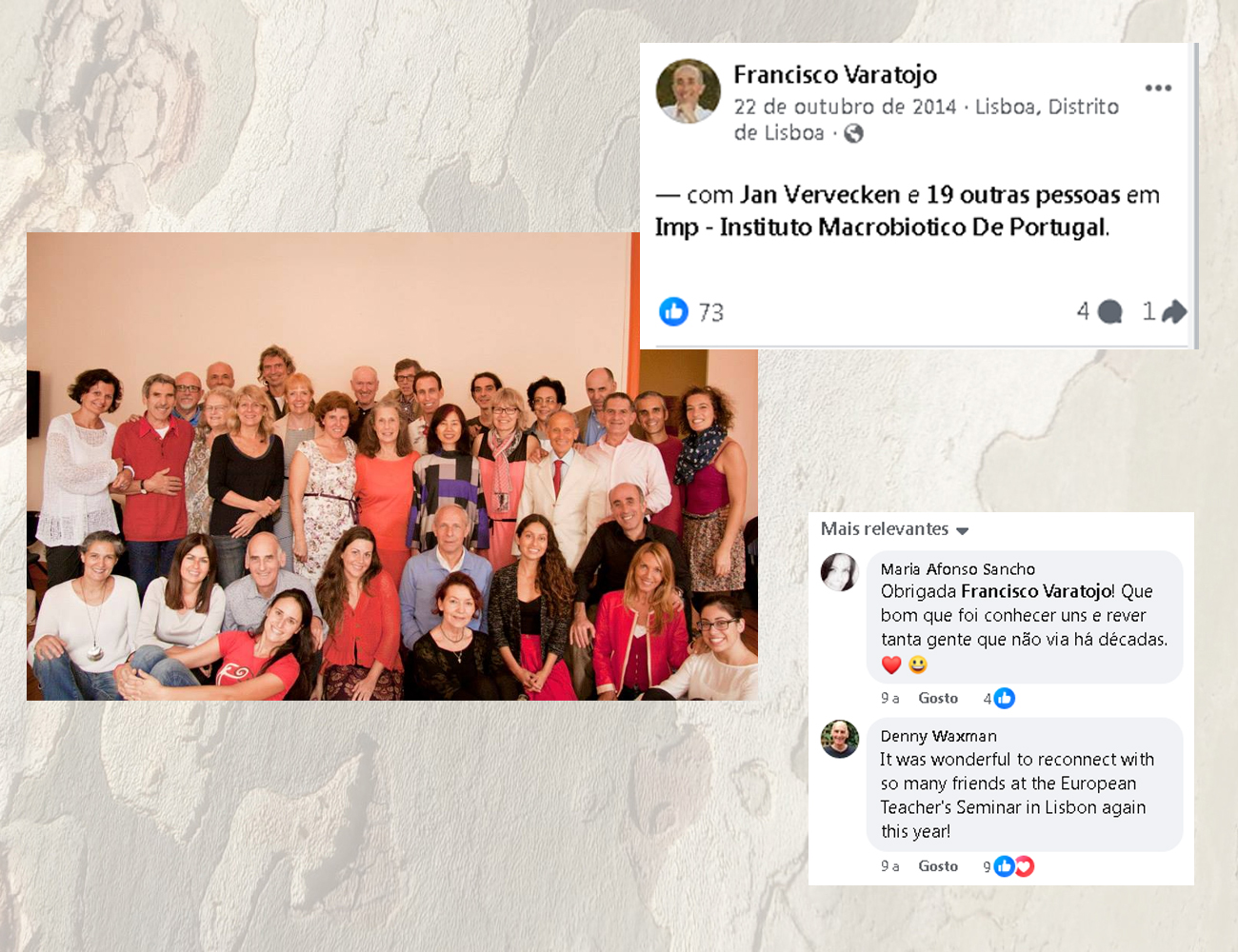1238x952 pixels.
Task: Click the blue like reaction icon with 73
Action: click(x=673, y=311)
